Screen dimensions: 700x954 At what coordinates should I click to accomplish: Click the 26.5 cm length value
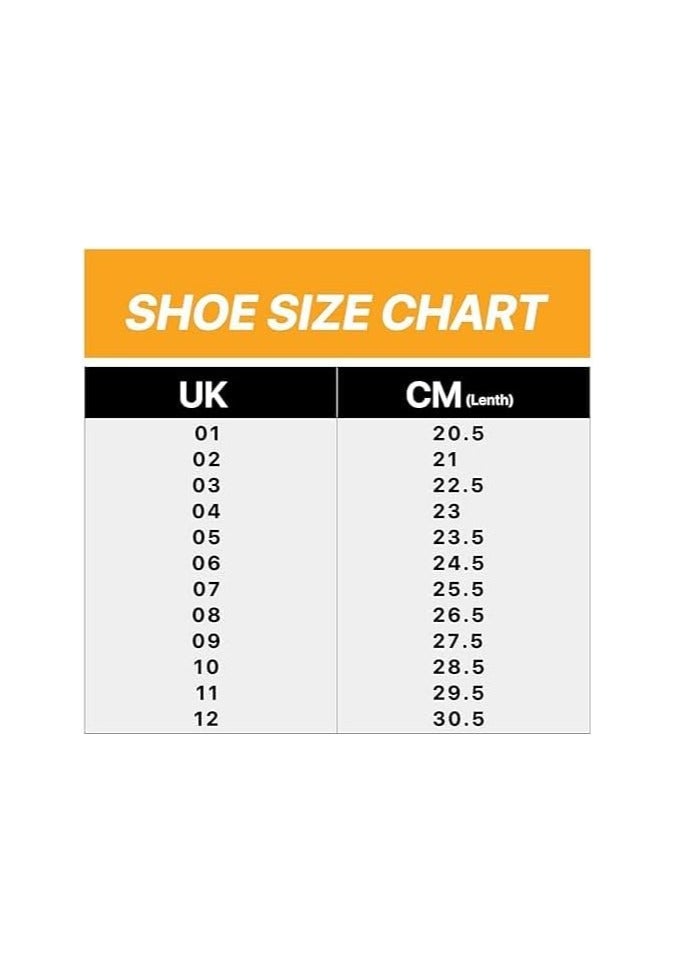[458, 616]
